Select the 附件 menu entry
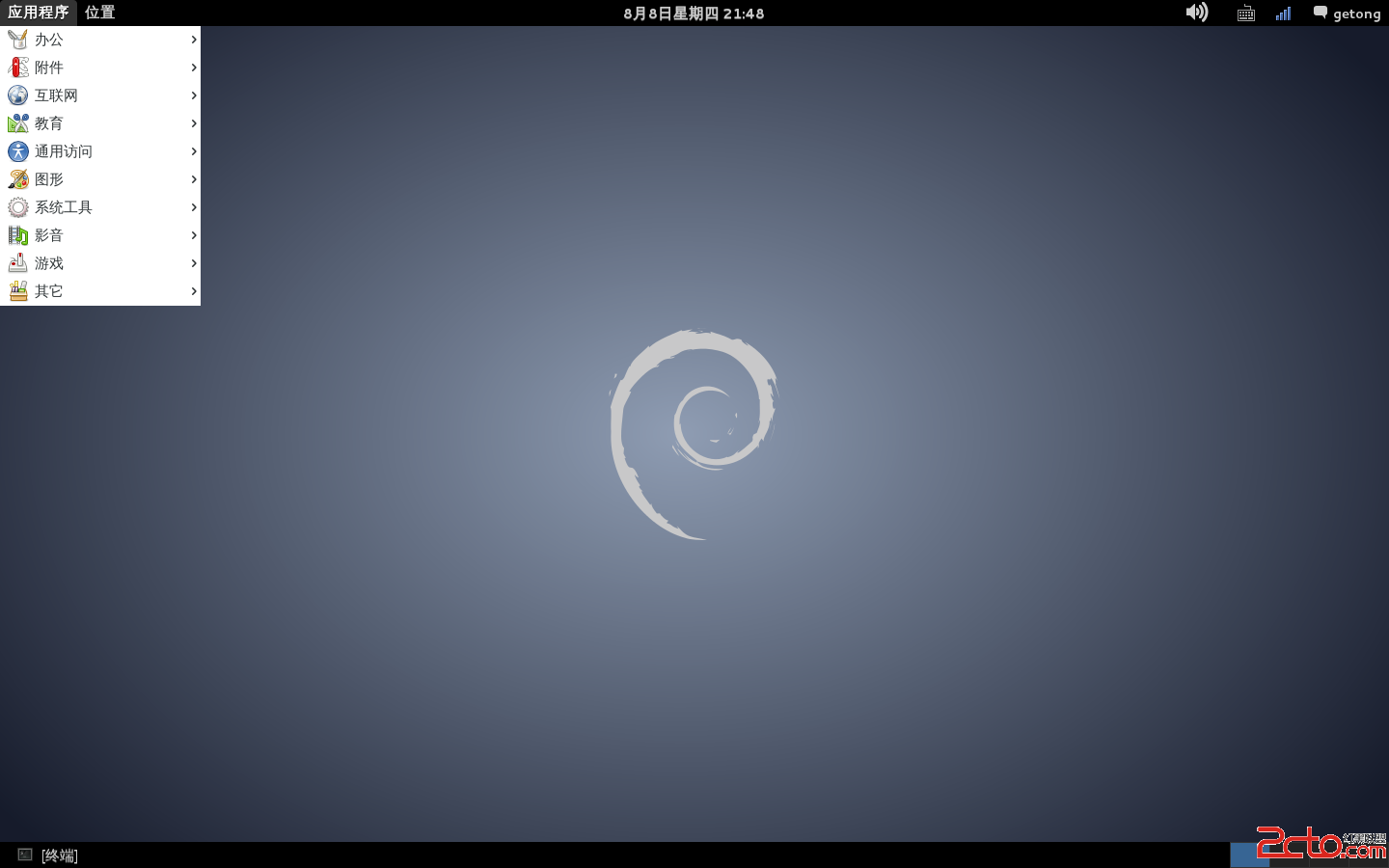Viewport: 1389px width, 868px height. [x=100, y=68]
